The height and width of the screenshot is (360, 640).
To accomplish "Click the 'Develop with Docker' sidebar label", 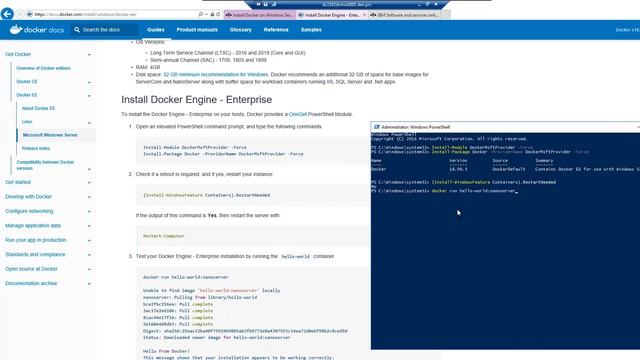I will coord(29,197).
